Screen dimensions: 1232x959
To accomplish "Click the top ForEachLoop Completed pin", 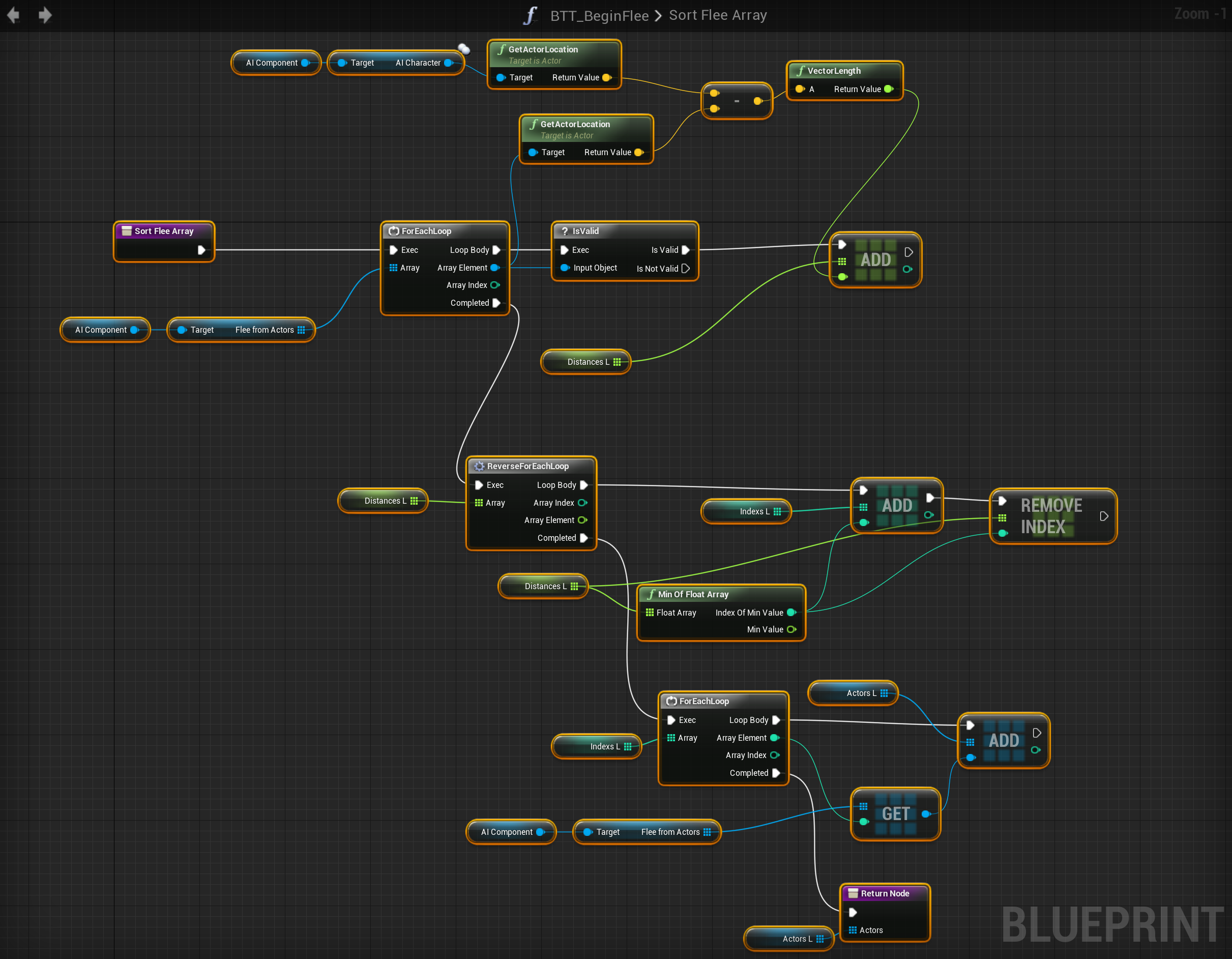I will (496, 303).
